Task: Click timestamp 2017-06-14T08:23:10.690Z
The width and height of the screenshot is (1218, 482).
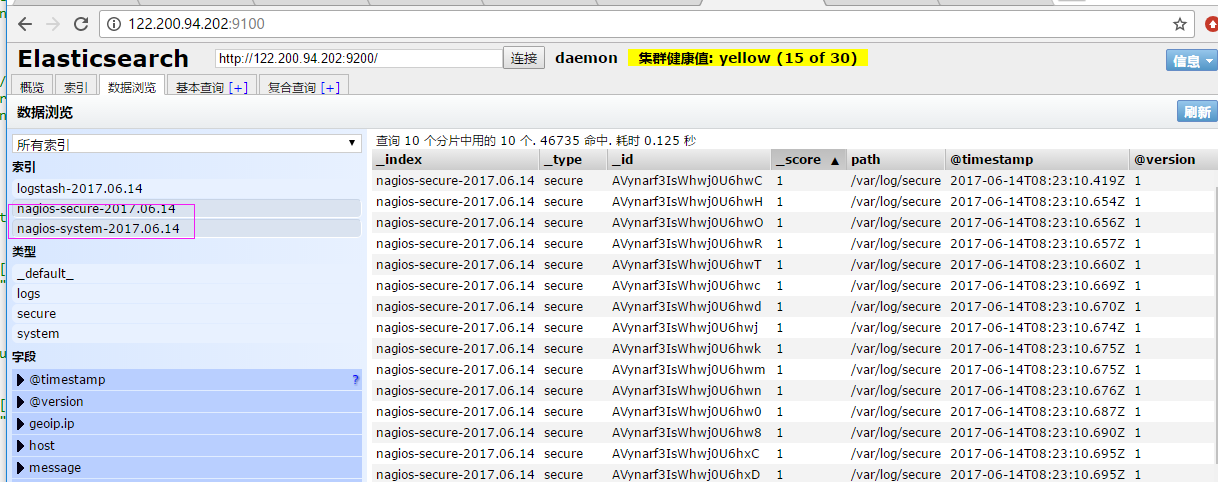Action: point(1037,433)
